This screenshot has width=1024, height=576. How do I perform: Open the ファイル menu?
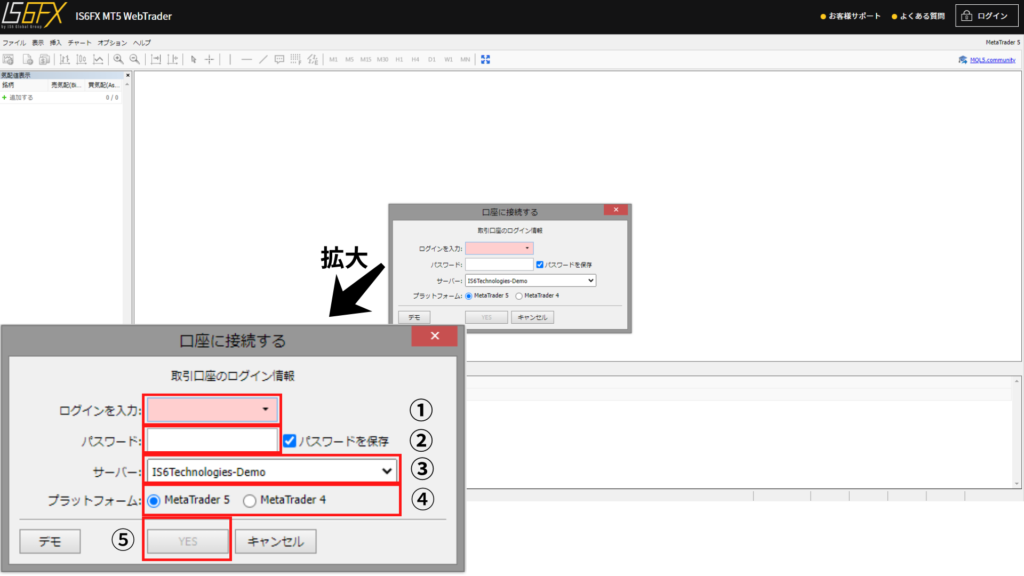point(14,43)
